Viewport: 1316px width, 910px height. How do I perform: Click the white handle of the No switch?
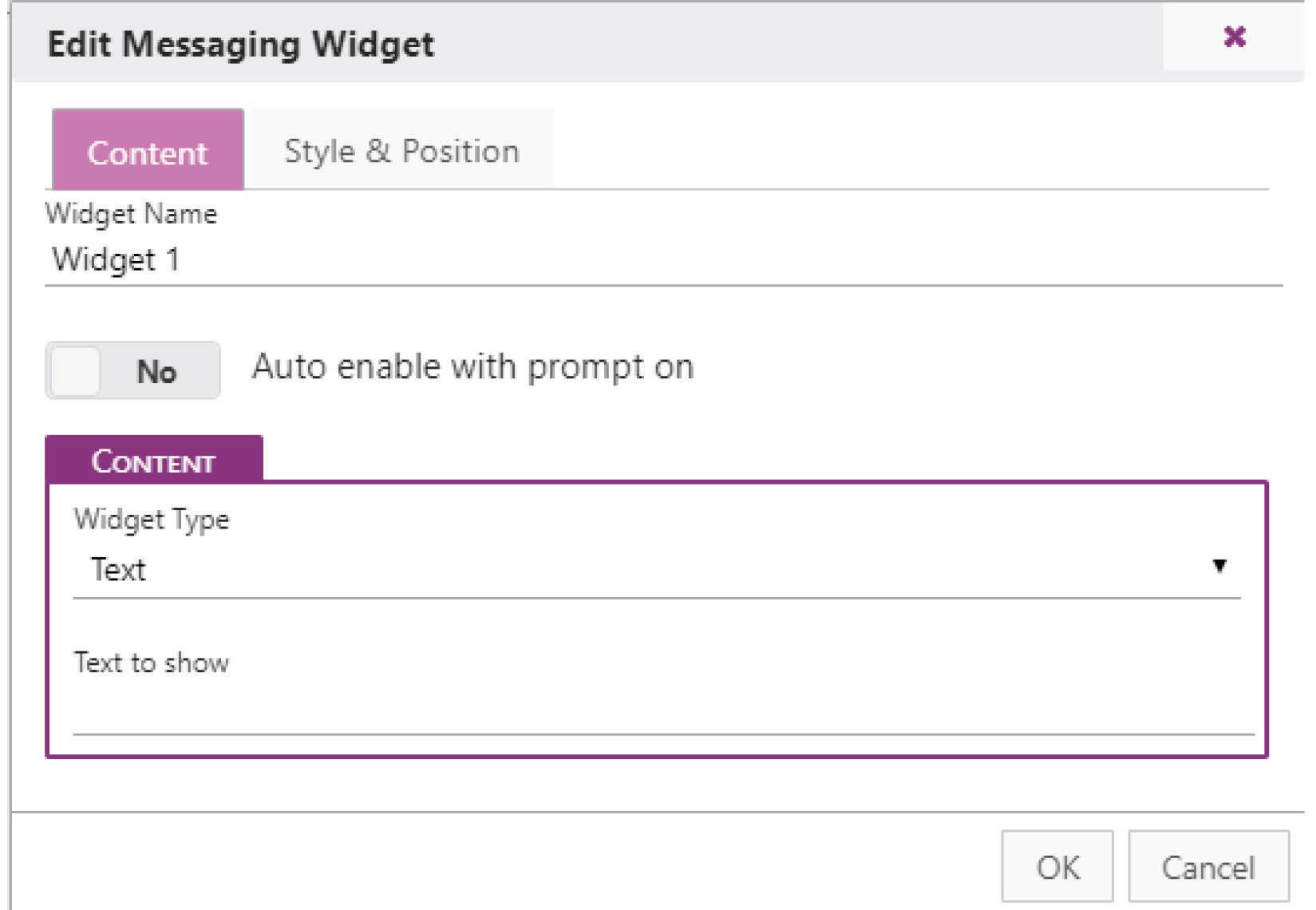pyautogui.click(x=76, y=370)
